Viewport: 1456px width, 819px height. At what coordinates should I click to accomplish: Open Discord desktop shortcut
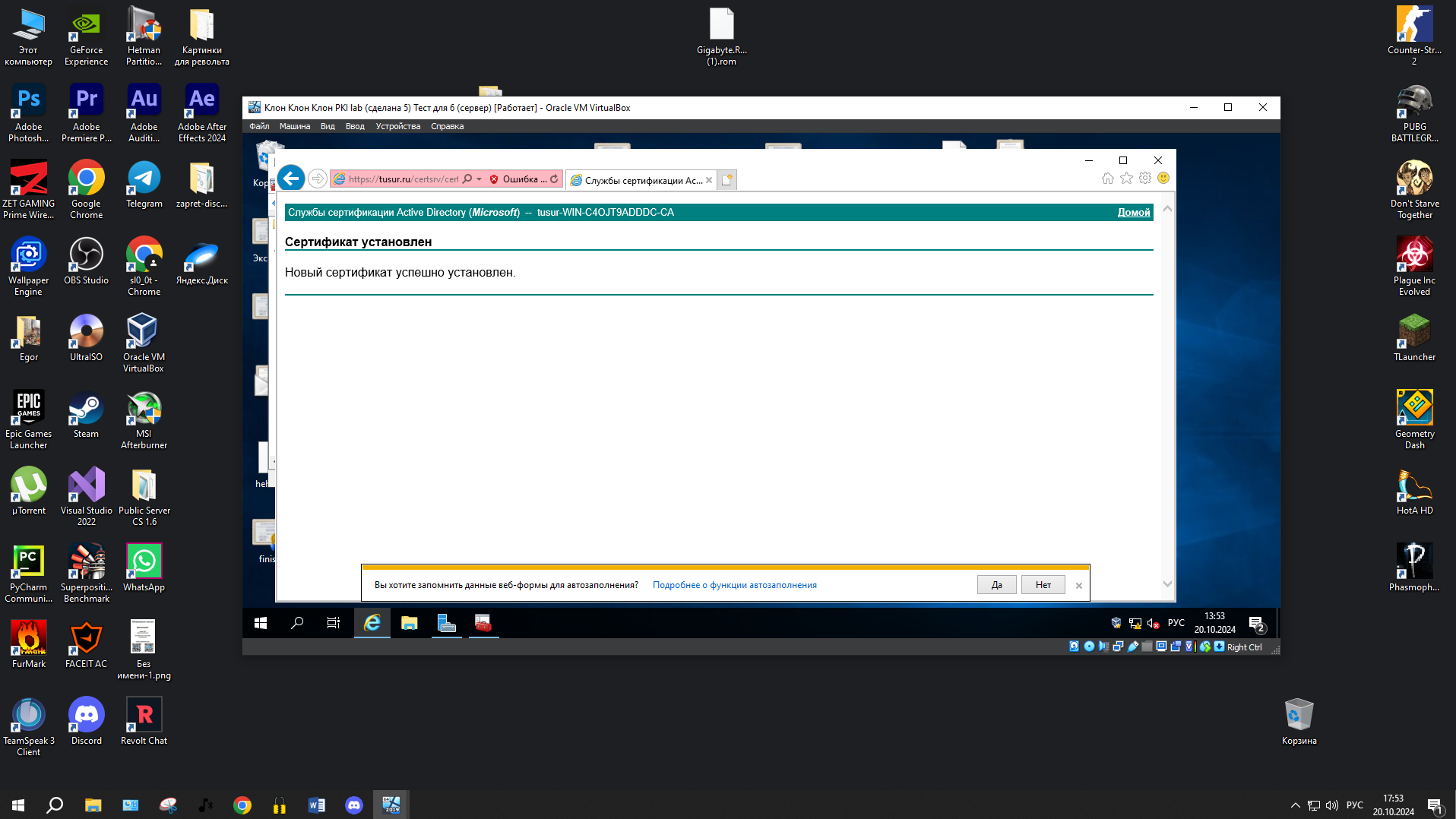click(86, 721)
